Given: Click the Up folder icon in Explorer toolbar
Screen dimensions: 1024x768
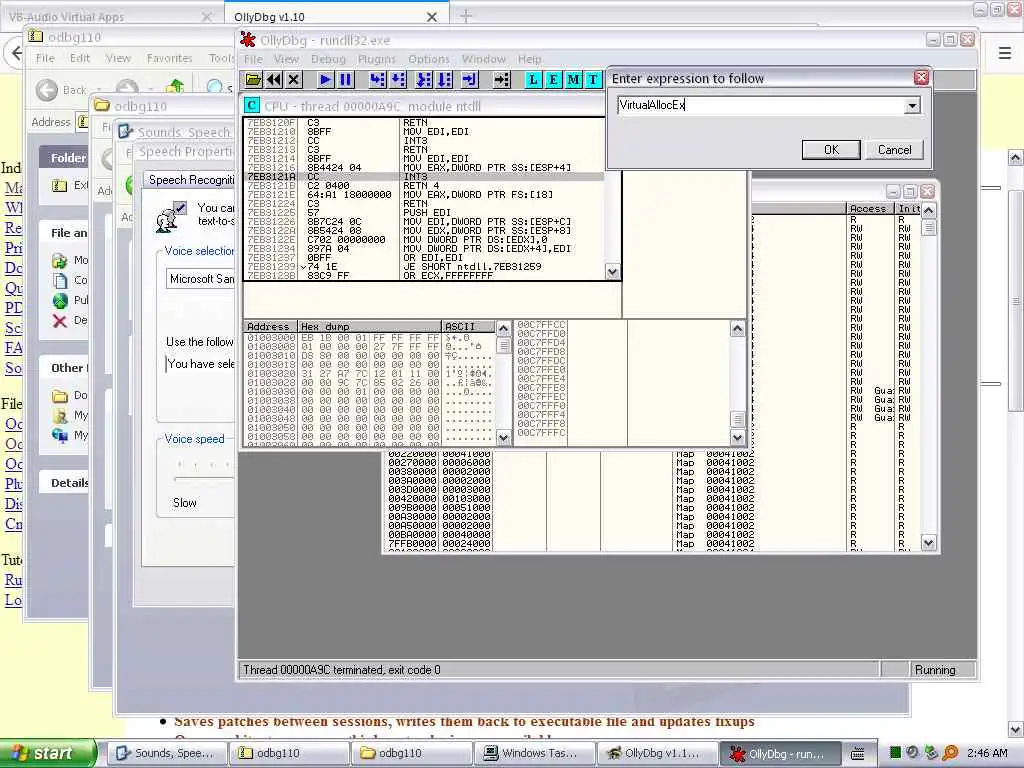Looking at the screenshot, I should coord(175,87).
